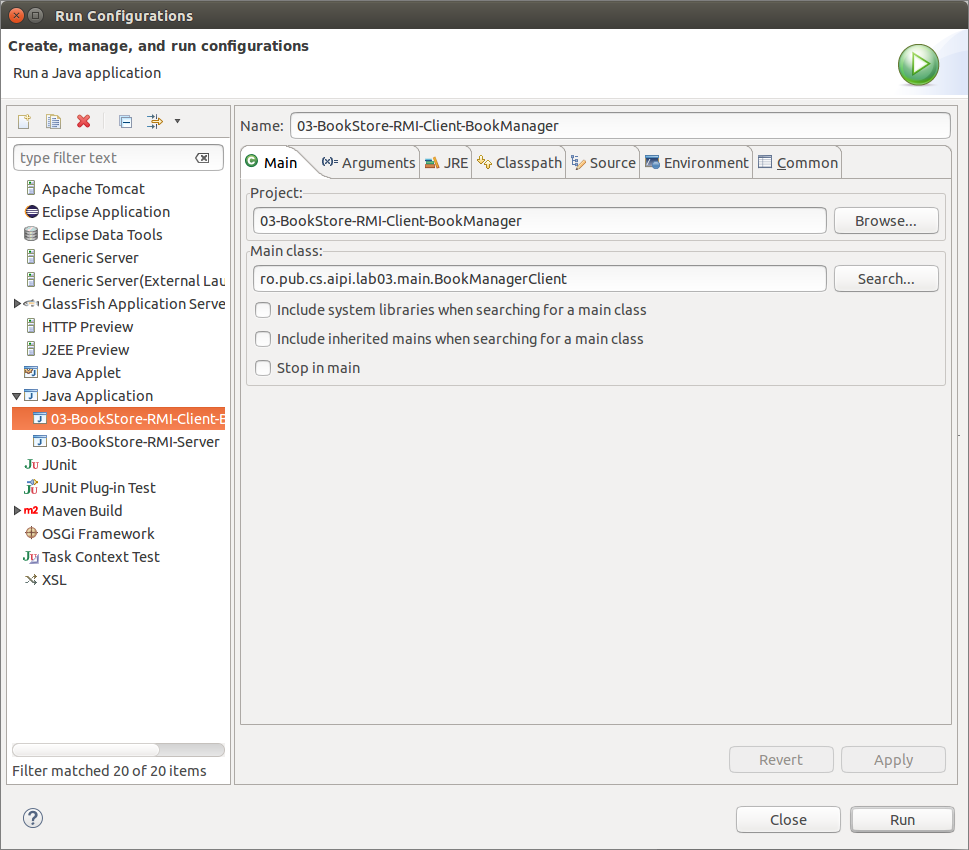Screen dimensions: 969x850
Task: Select 03-BookStore-RMI-Client configuration in tree
Action: click(119, 419)
